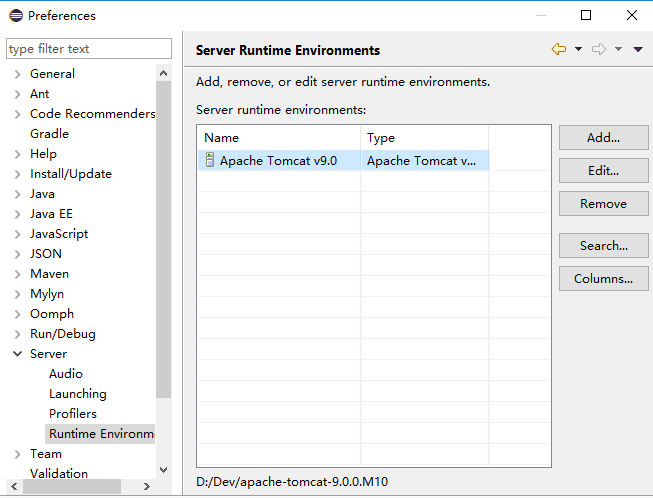Collapse the Server tree node
The height and width of the screenshot is (498, 653).
17,354
